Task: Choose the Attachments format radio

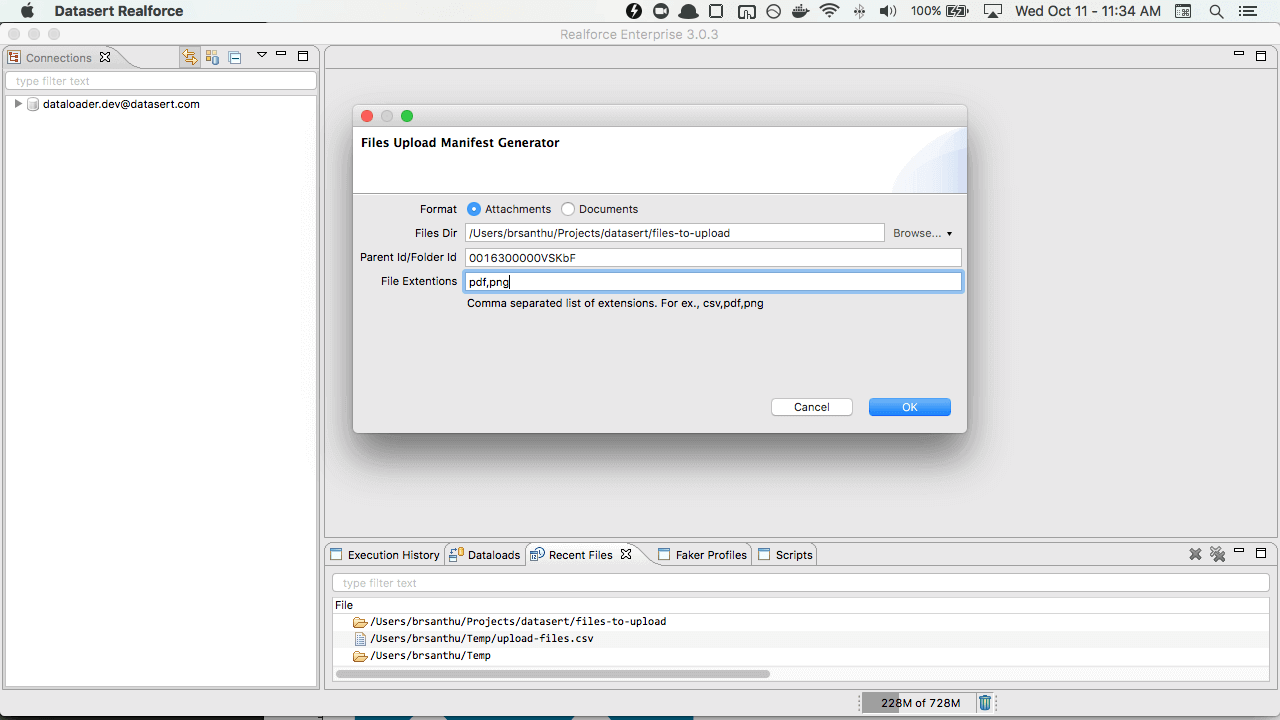Action: pos(474,209)
